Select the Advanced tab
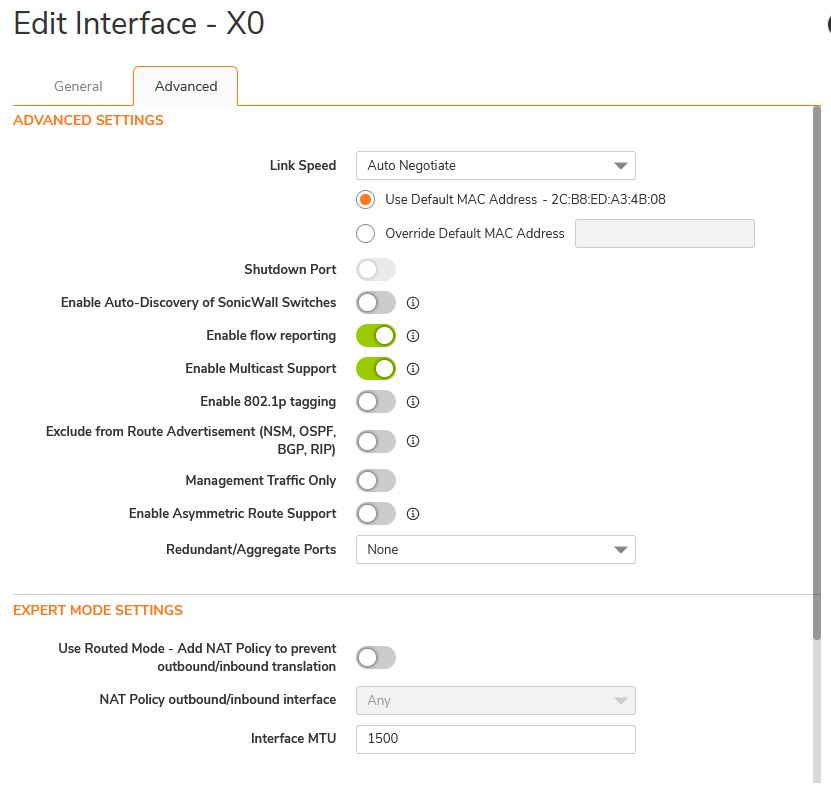 point(186,87)
